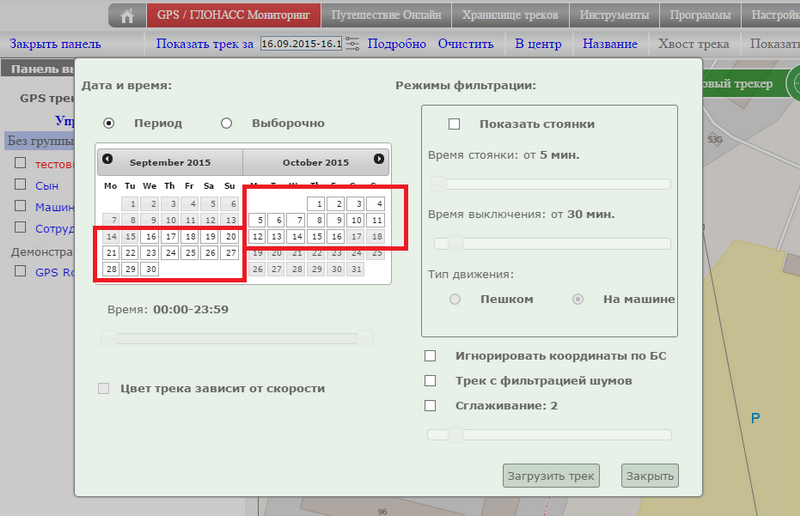Click the Очистить link in toolbar
800x516 pixels.
pos(466,44)
